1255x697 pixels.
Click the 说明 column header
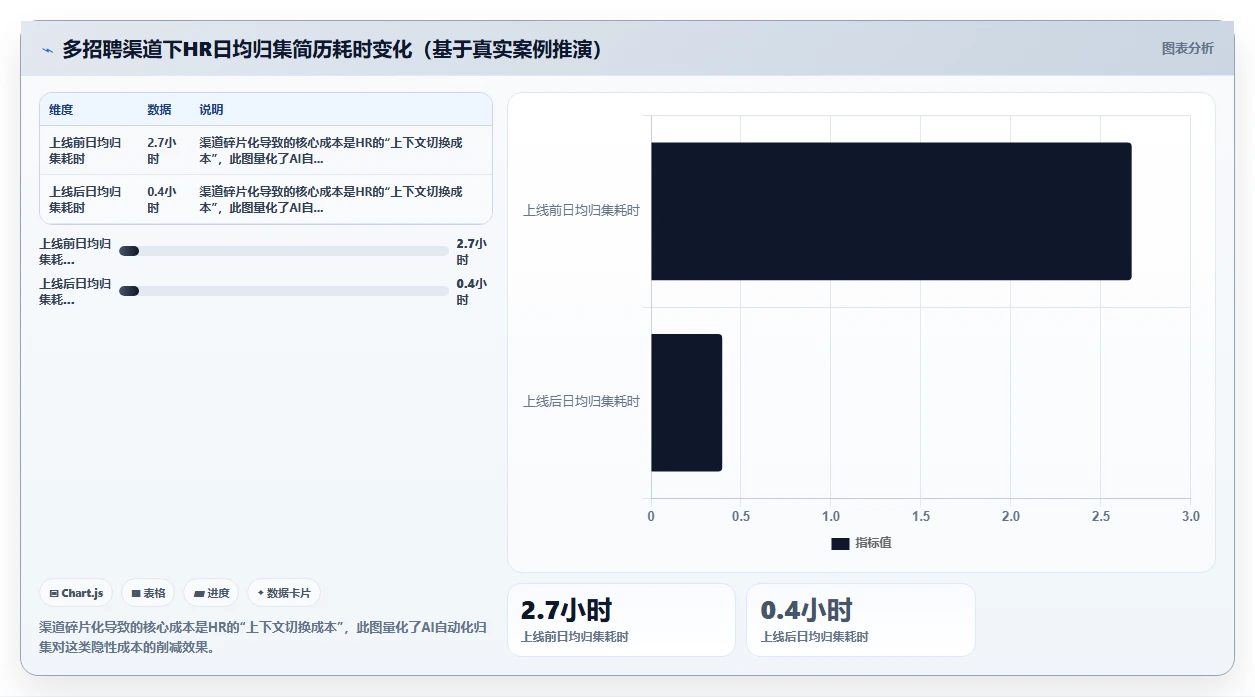[211, 110]
